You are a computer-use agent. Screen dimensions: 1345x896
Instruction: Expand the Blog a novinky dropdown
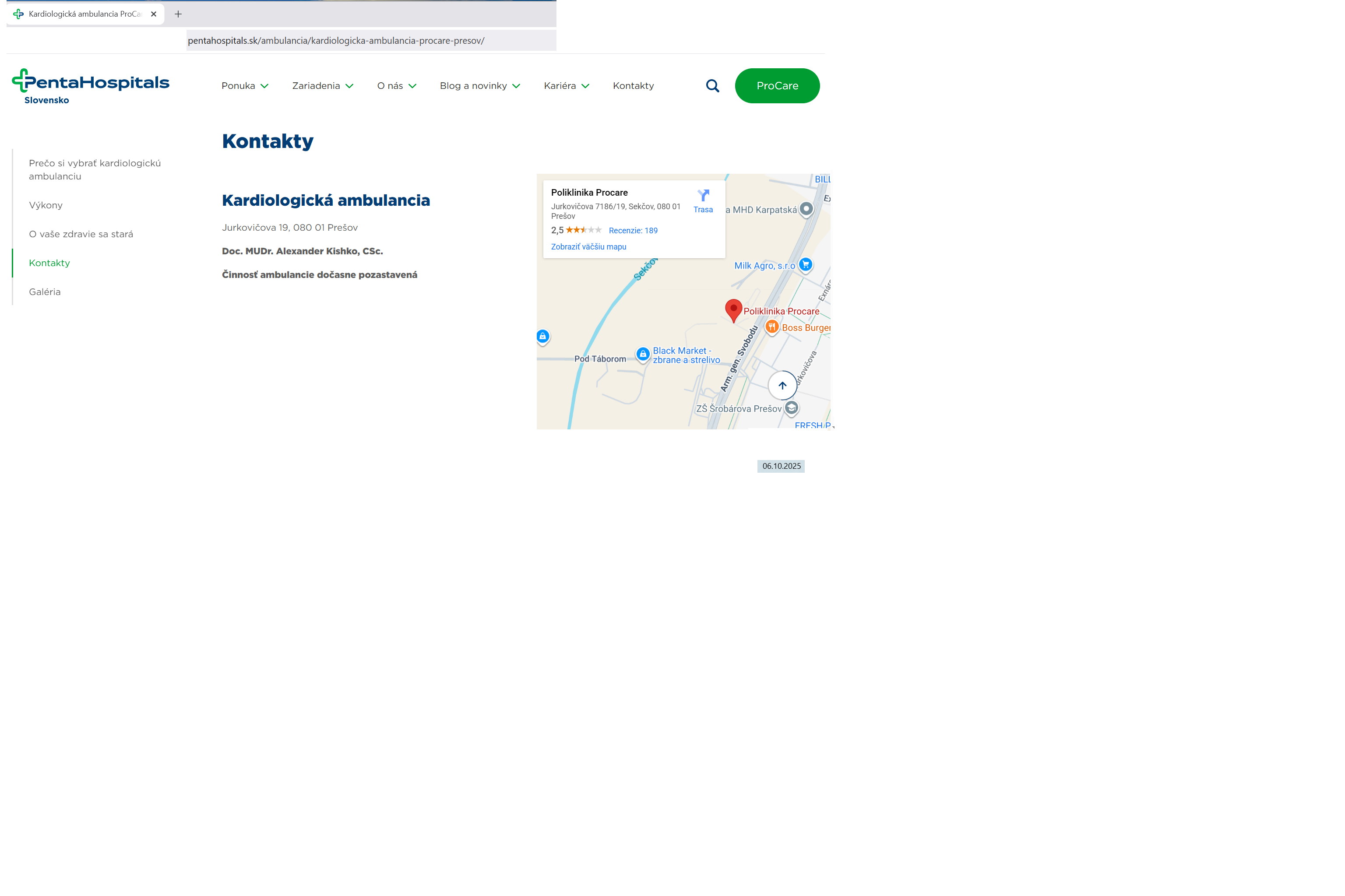[479, 86]
